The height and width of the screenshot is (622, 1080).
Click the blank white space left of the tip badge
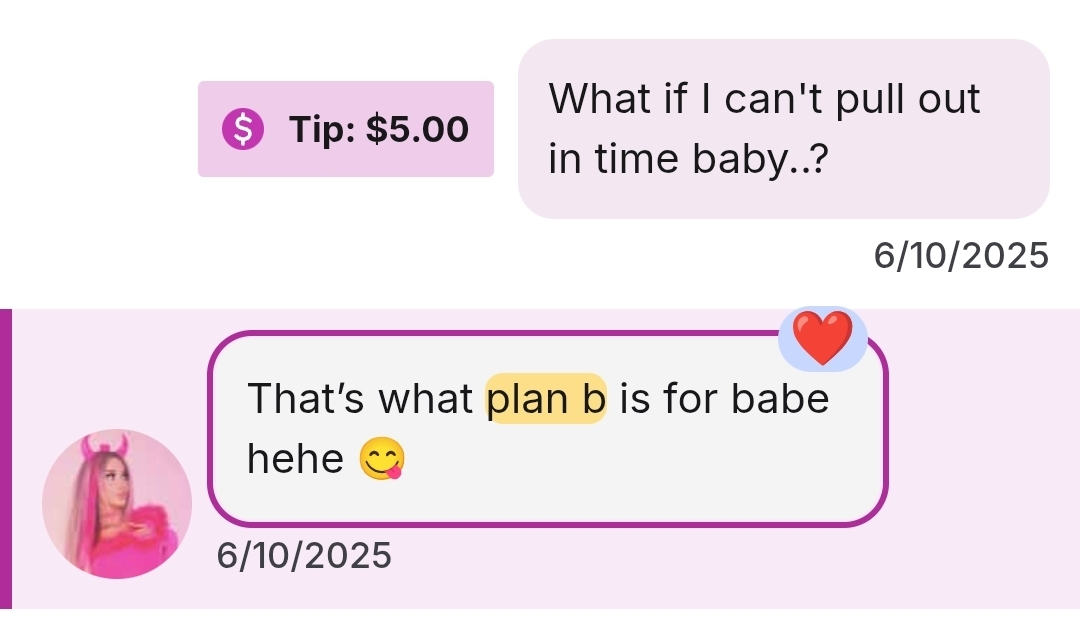click(100, 129)
